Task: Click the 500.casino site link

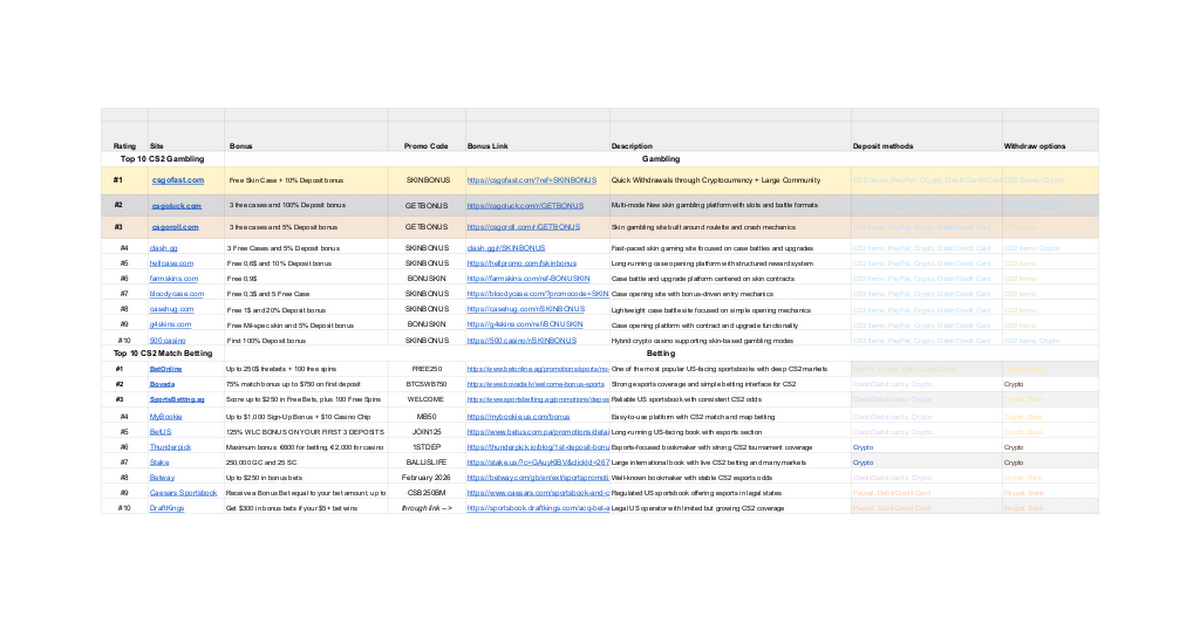Action: point(167,340)
